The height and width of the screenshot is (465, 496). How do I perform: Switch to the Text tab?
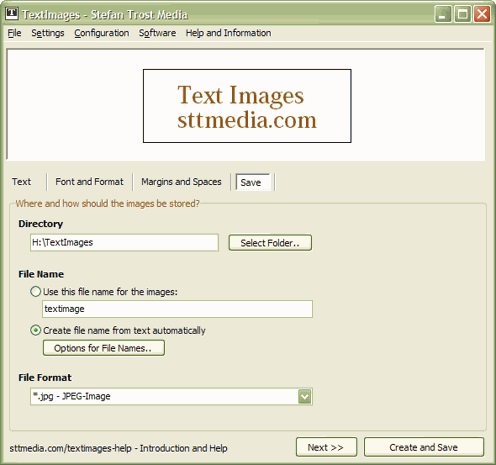(21, 182)
